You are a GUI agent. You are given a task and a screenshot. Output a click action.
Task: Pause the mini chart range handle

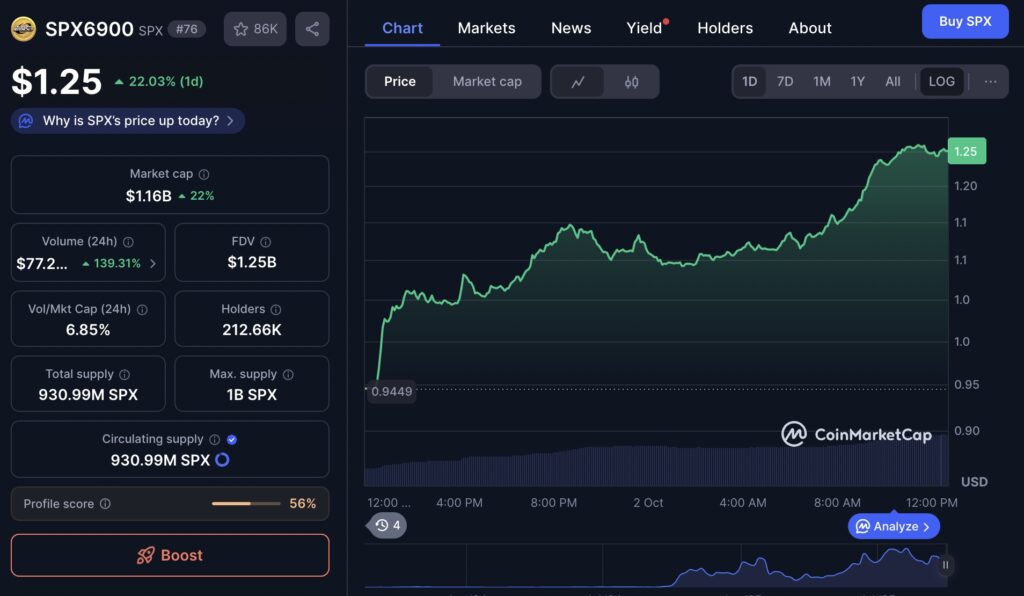click(945, 565)
